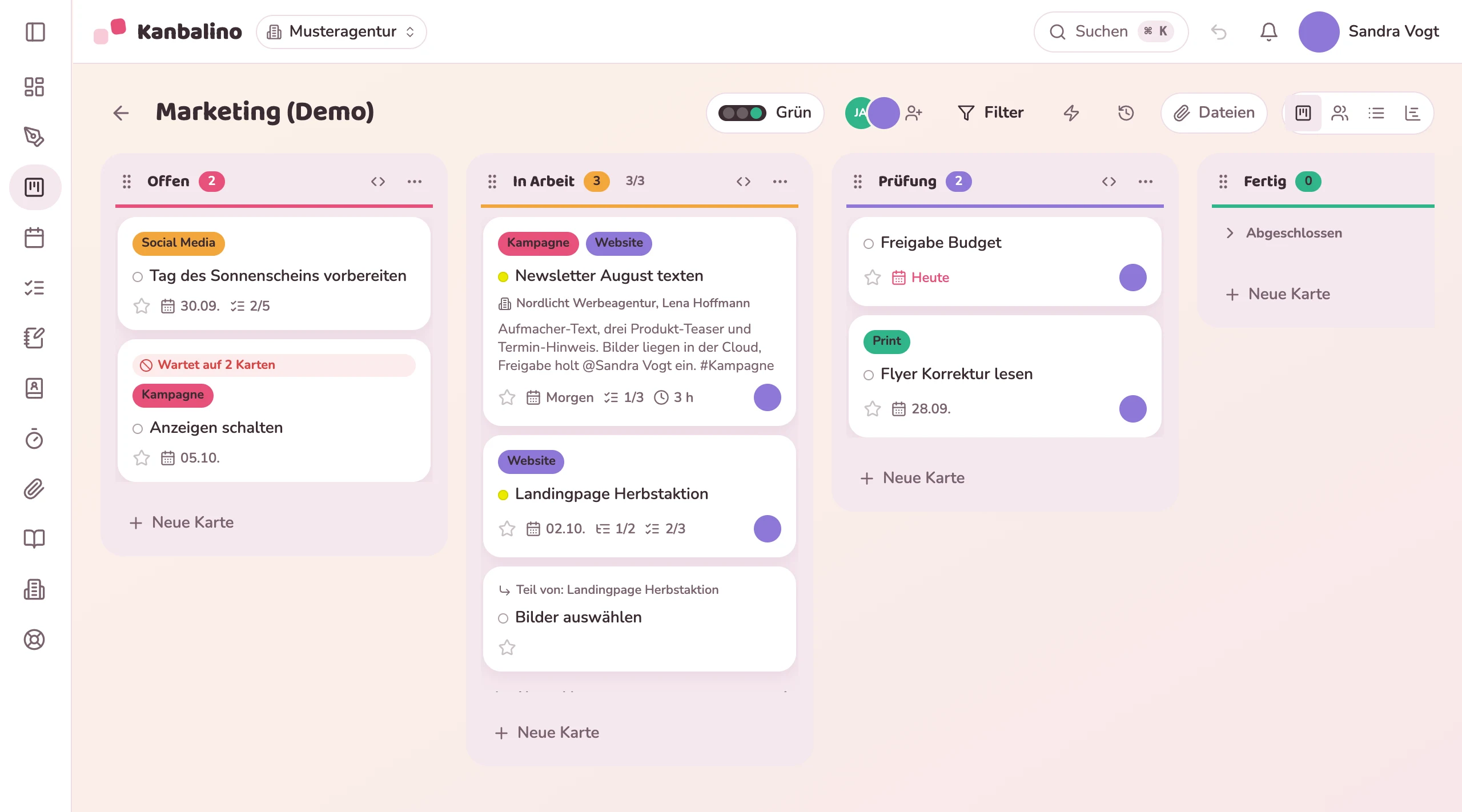The image size is (1462, 812).
Task: Click the notification bell icon
Action: [x=1268, y=32]
